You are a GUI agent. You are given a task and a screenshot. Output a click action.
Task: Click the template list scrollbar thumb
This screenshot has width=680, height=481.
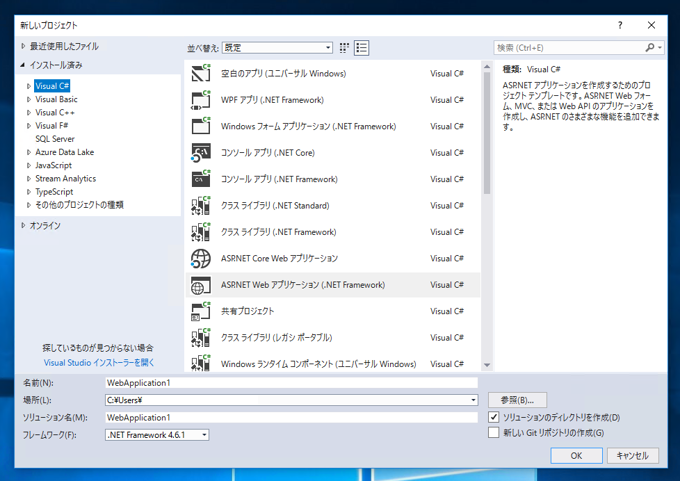pos(487,133)
